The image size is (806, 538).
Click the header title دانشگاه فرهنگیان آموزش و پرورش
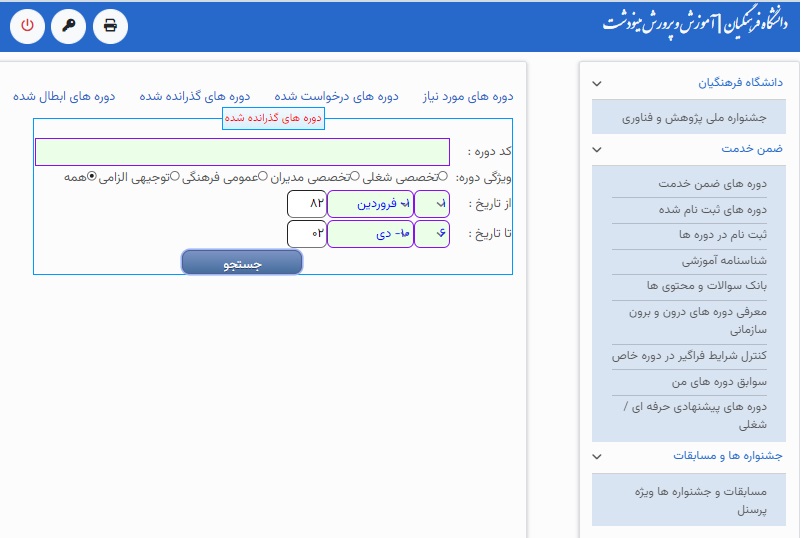coord(695,24)
